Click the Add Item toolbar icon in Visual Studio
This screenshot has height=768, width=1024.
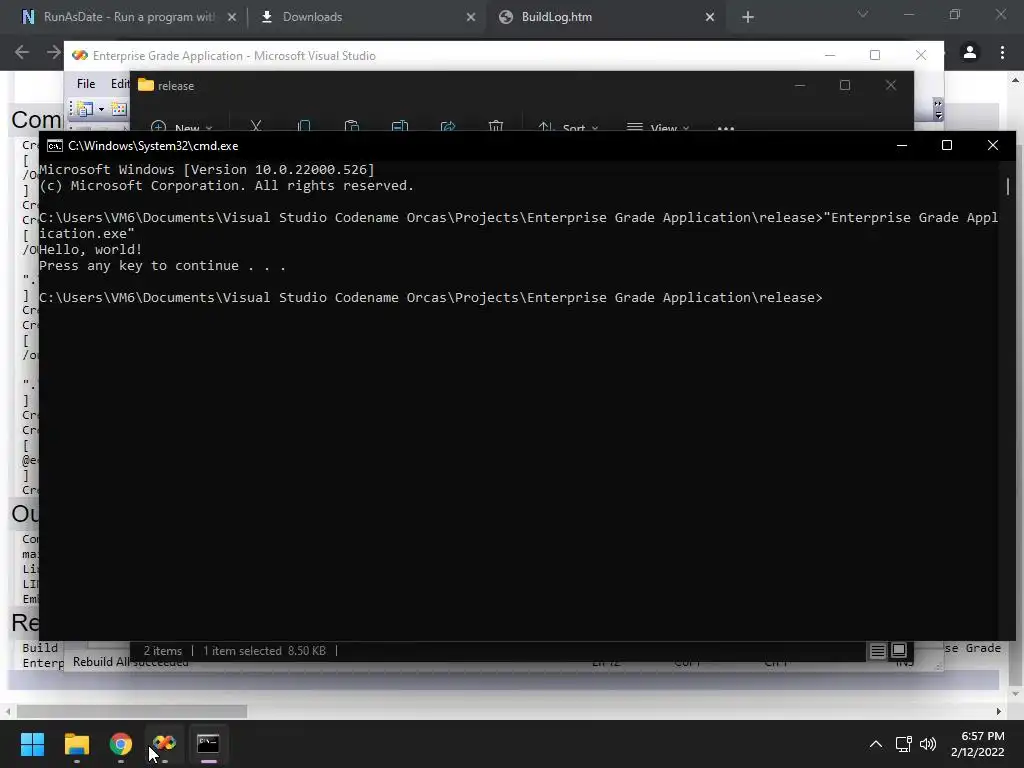click(x=119, y=109)
